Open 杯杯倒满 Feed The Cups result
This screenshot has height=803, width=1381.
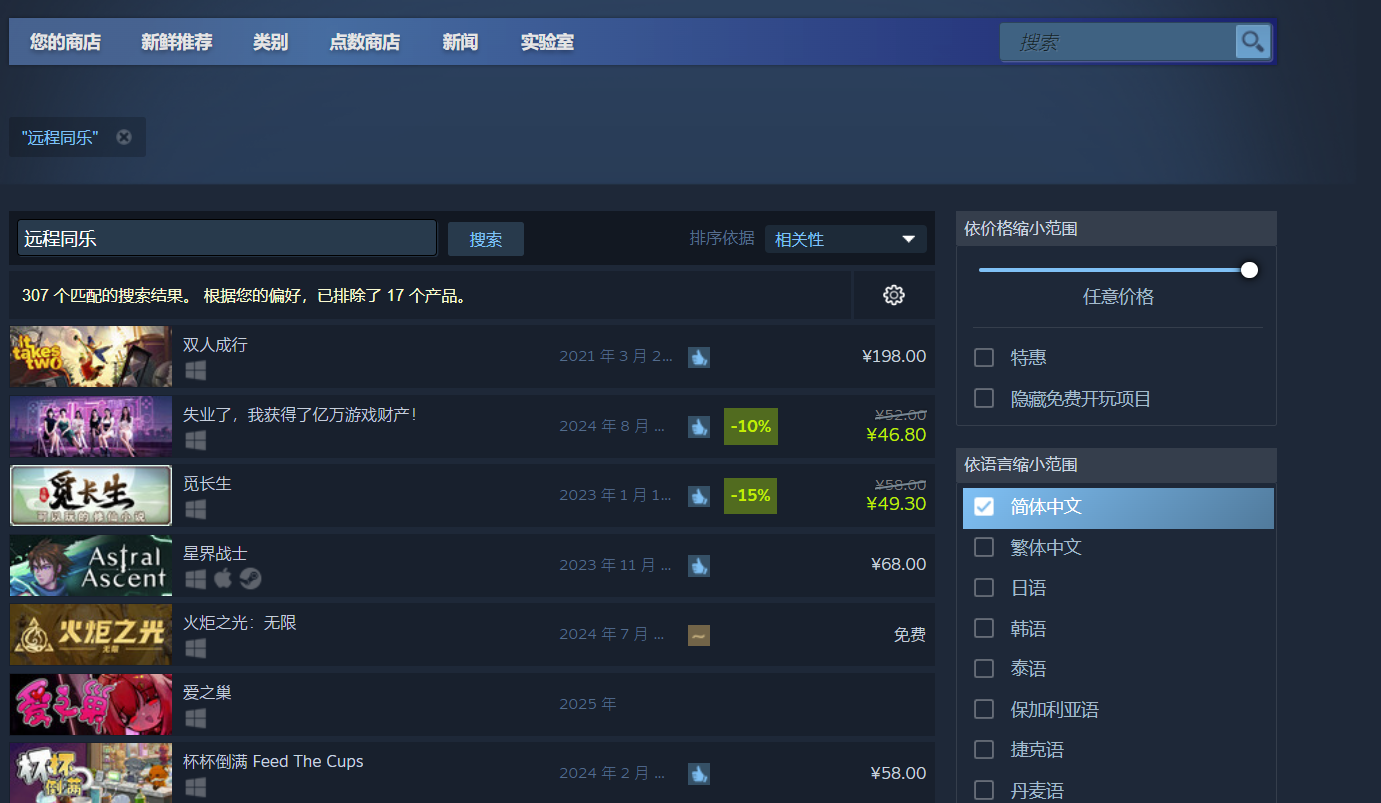click(x=472, y=772)
